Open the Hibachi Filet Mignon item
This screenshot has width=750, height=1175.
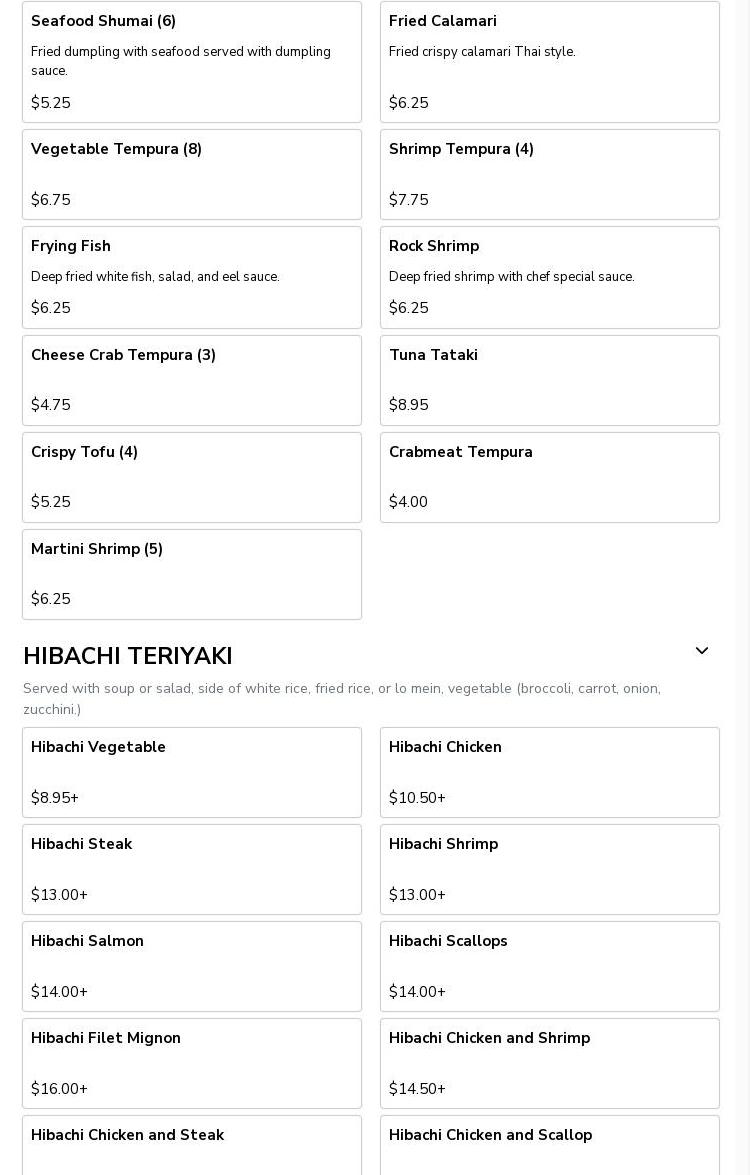192,1063
